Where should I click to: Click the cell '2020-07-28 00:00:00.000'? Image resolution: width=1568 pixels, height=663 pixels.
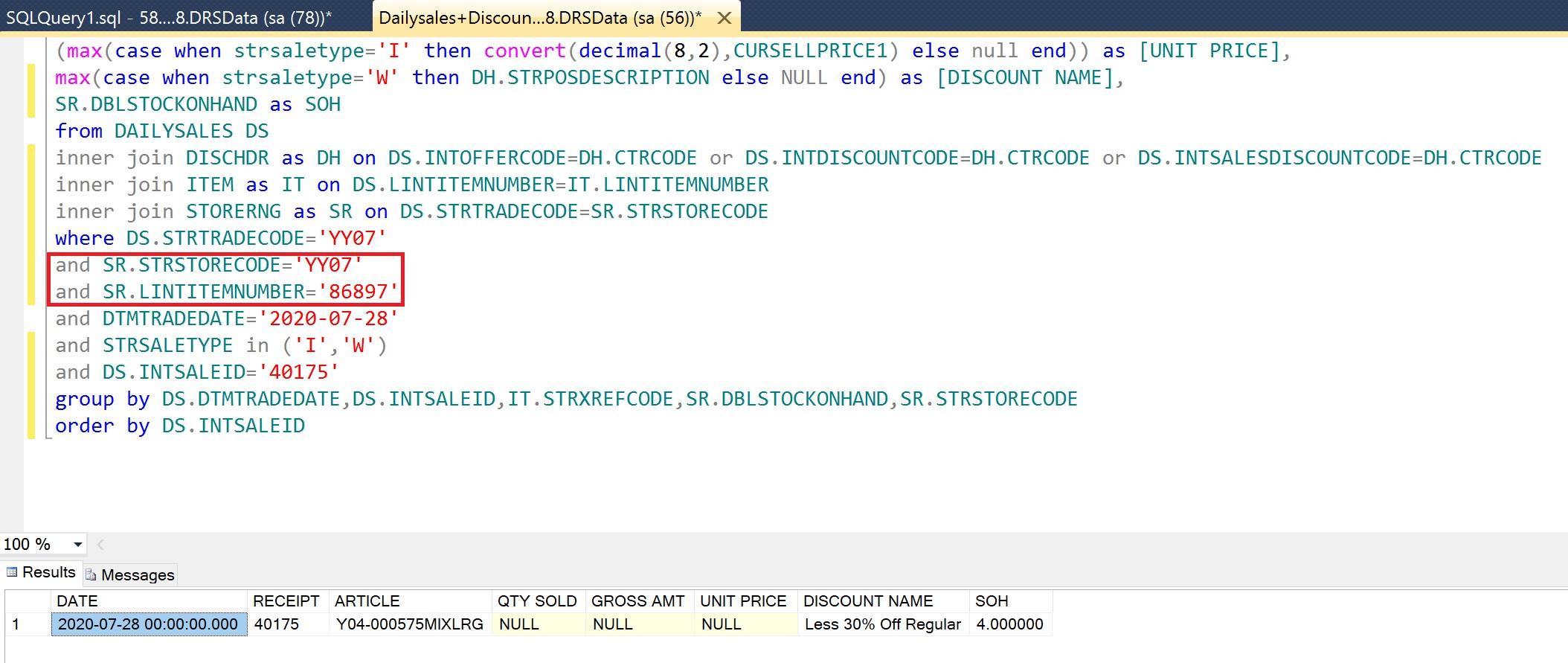pos(149,624)
